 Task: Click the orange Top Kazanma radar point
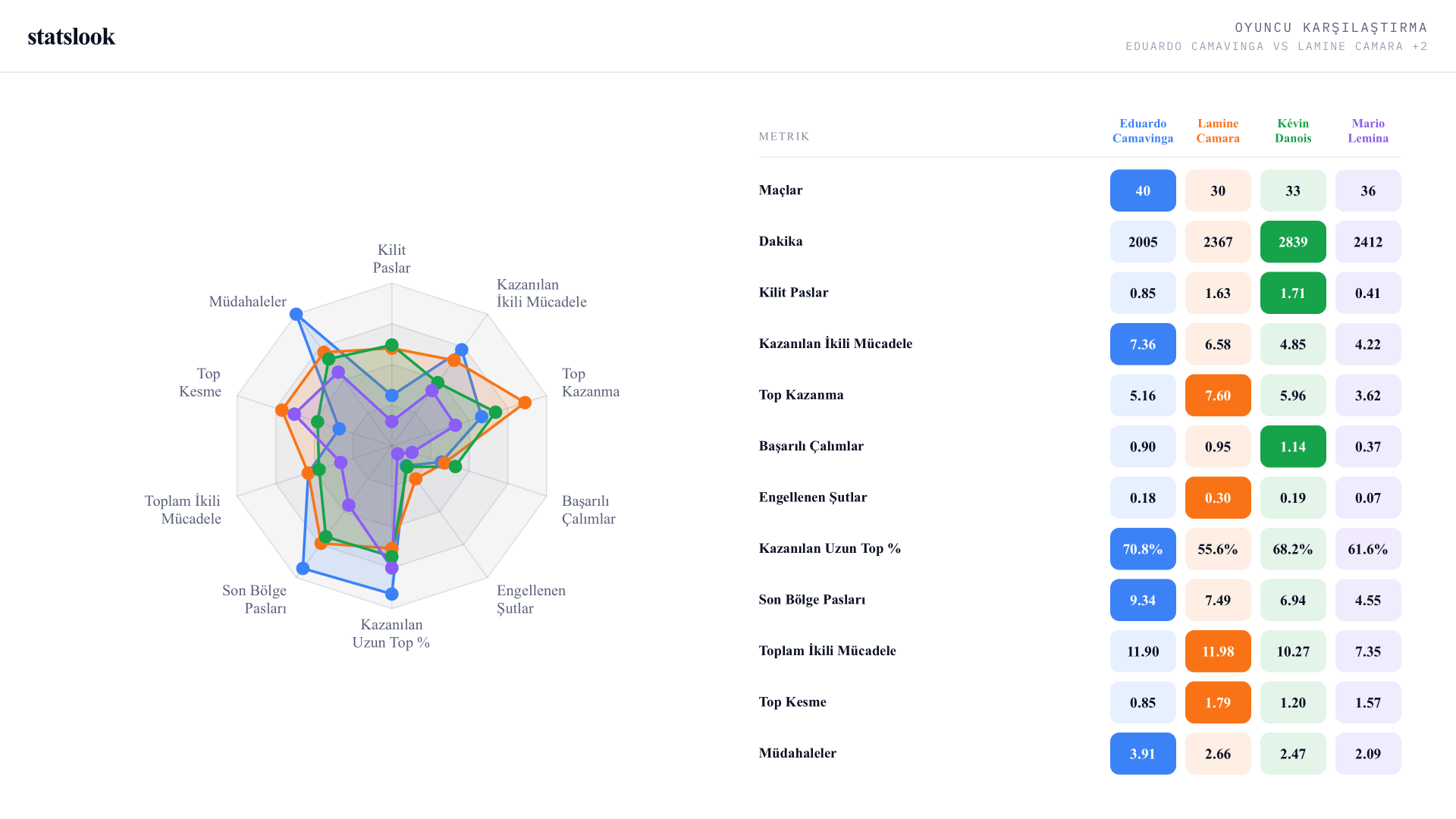coord(525,402)
